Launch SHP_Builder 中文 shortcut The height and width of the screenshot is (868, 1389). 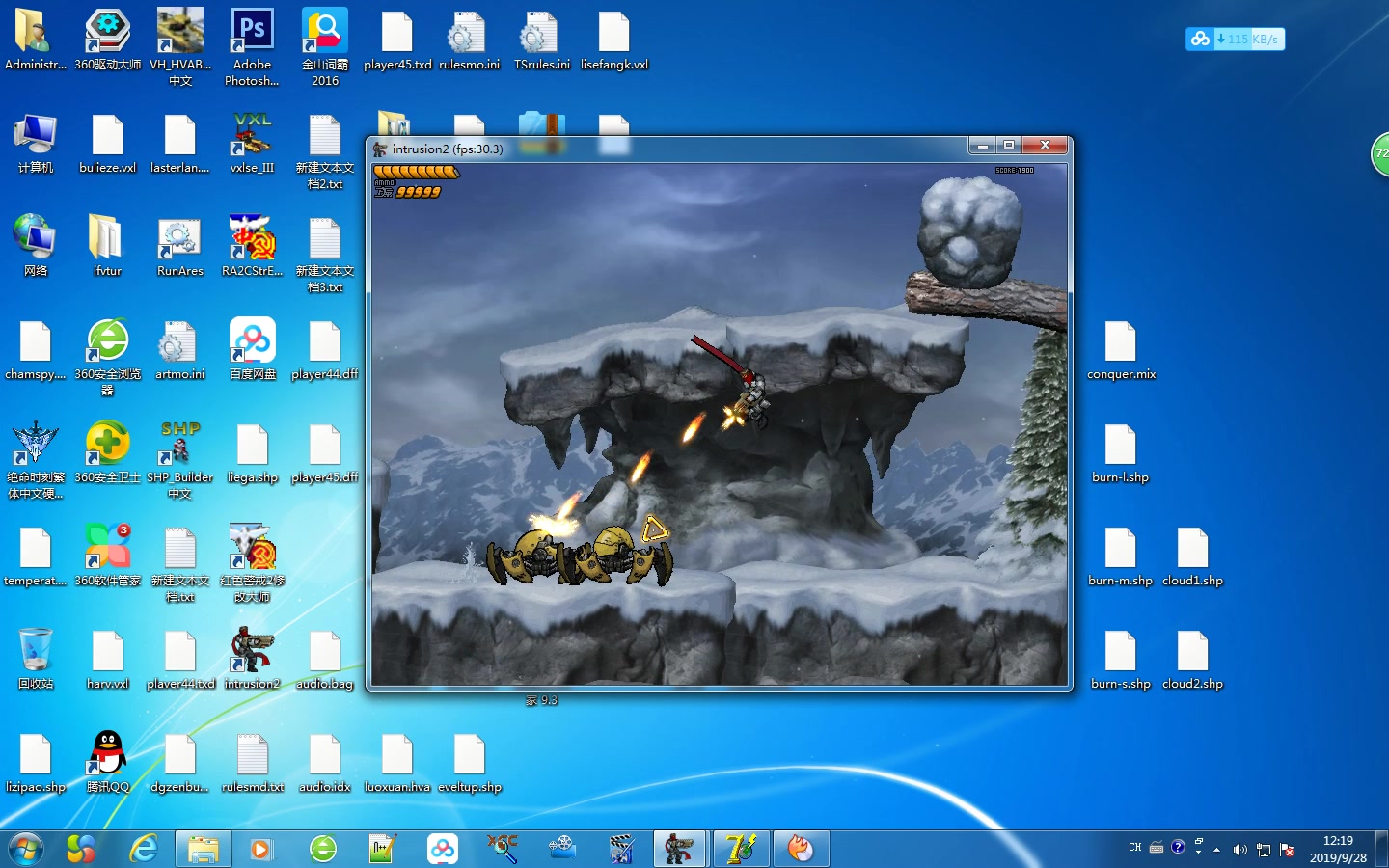(x=180, y=460)
